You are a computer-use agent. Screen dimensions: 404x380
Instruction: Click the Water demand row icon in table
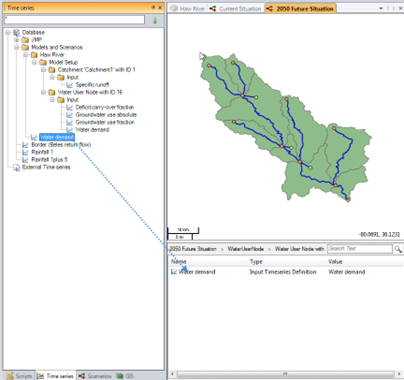[174, 272]
